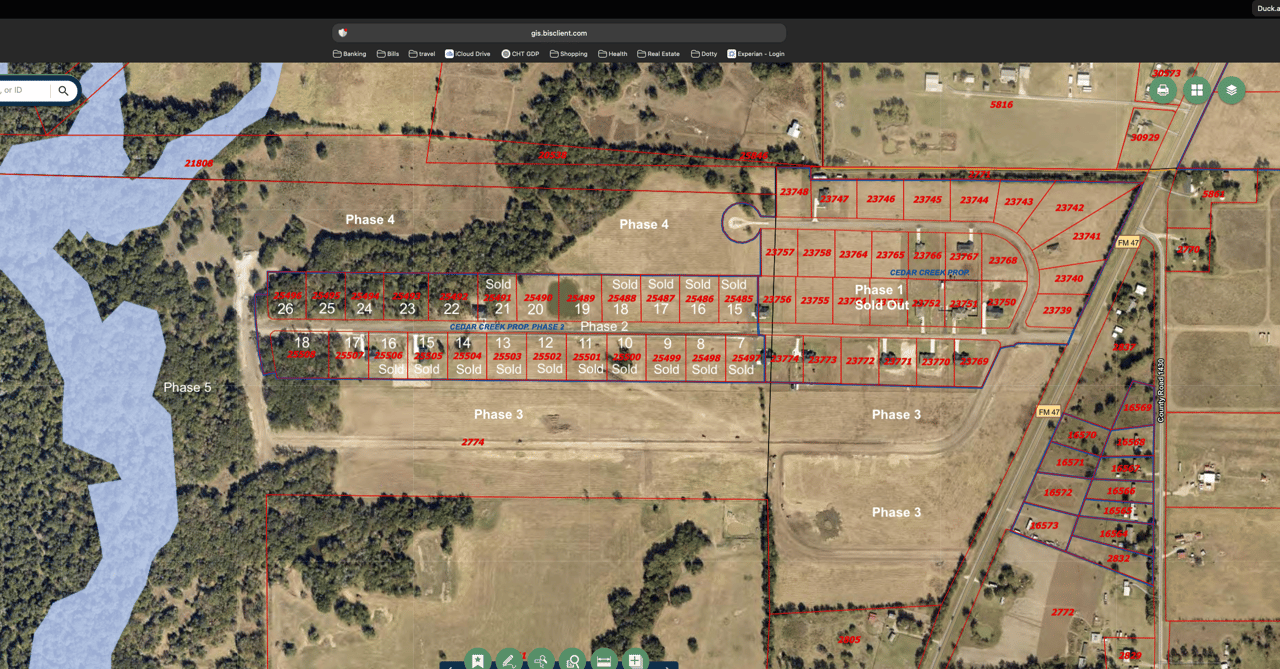This screenshot has height=669, width=1280.
Task: Select parcel 5816 label
Action: click(x=1001, y=104)
